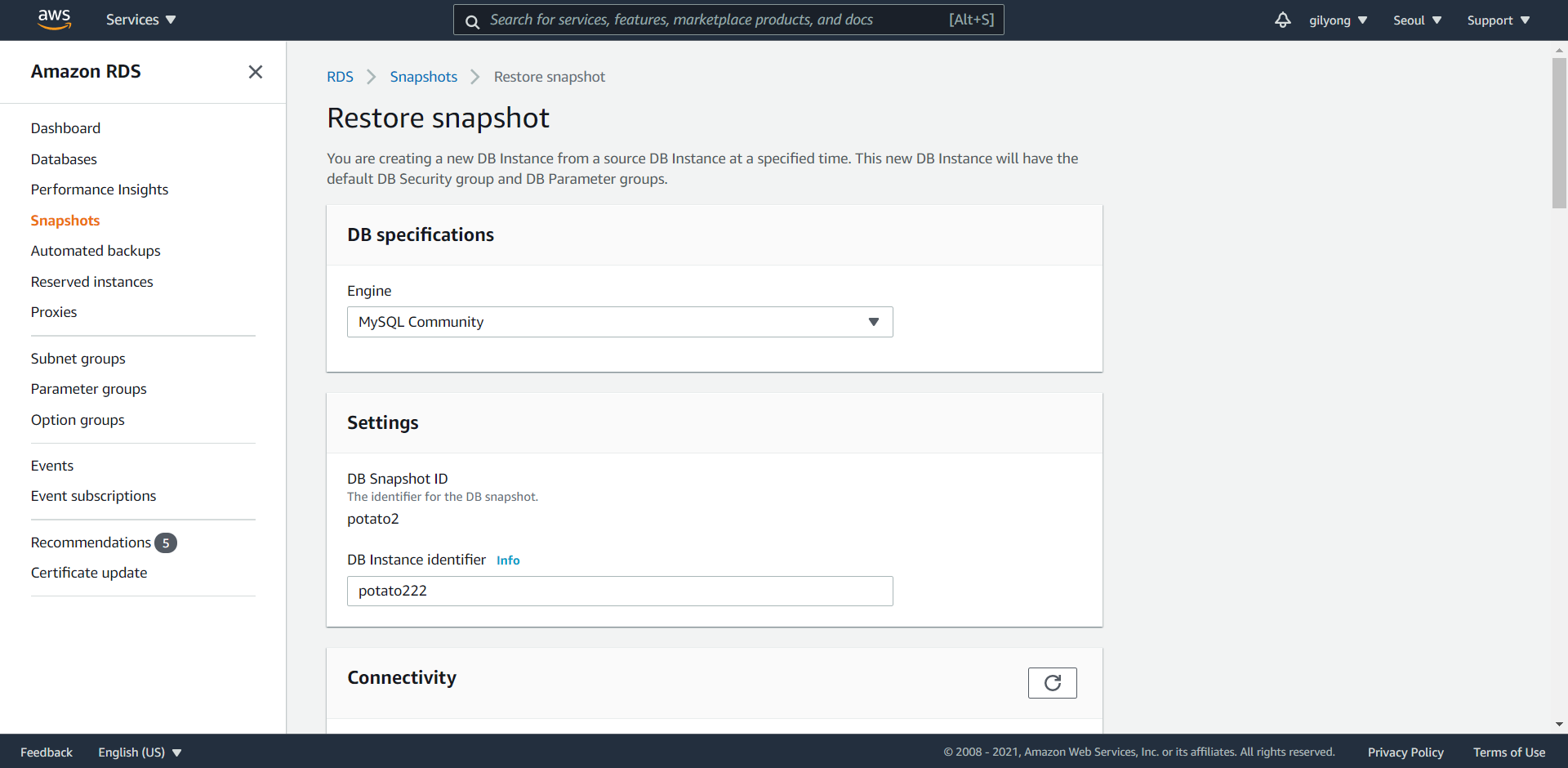Close the Amazon RDS sidebar panel
The height and width of the screenshot is (768, 1568).
coord(256,72)
